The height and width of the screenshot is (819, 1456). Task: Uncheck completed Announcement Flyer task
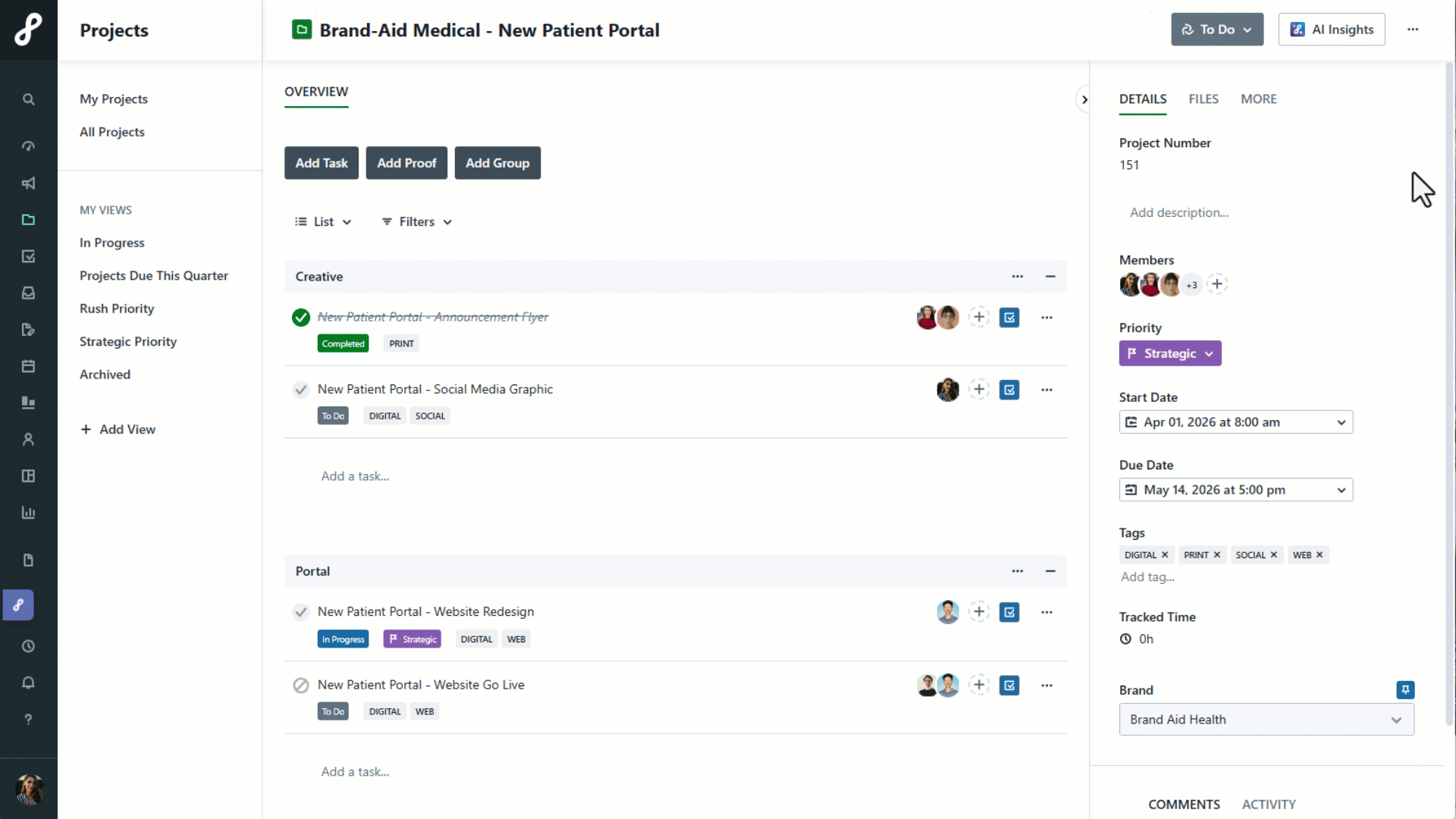301,317
